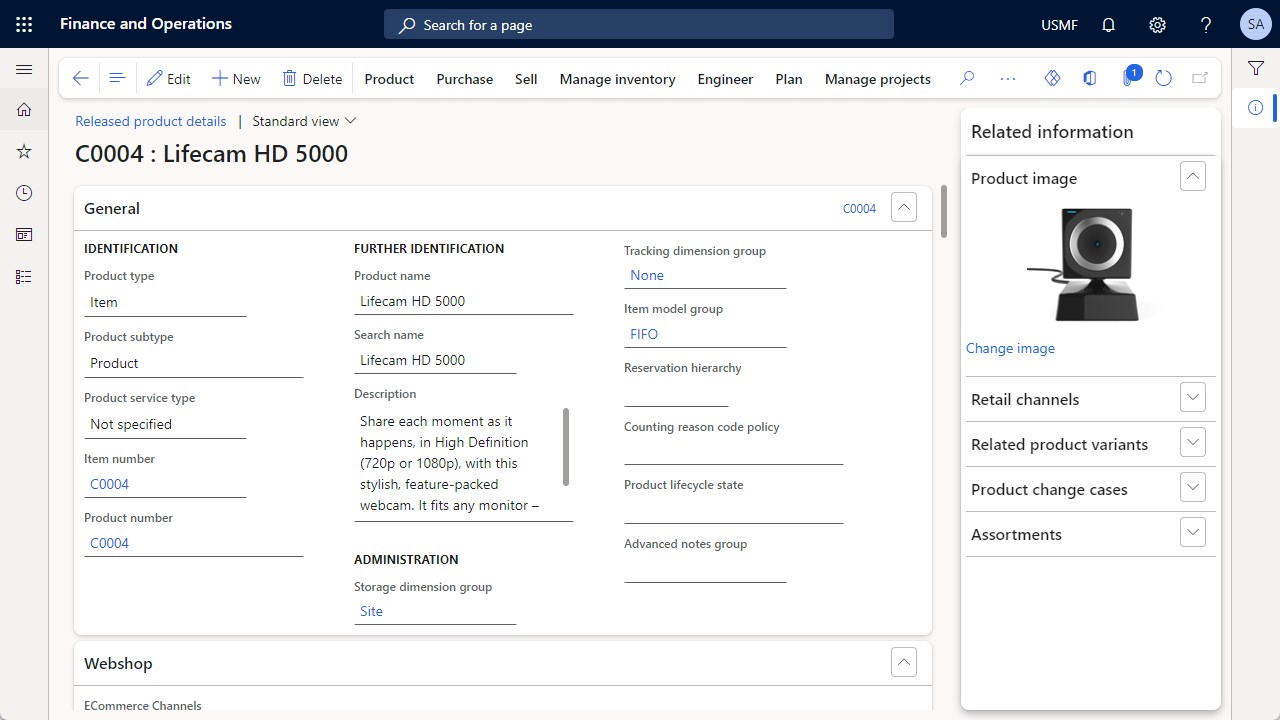Image resolution: width=1280 pixels, height=720 pixels.
Task: Open the Sell tab
Action: tap(526, 79)
